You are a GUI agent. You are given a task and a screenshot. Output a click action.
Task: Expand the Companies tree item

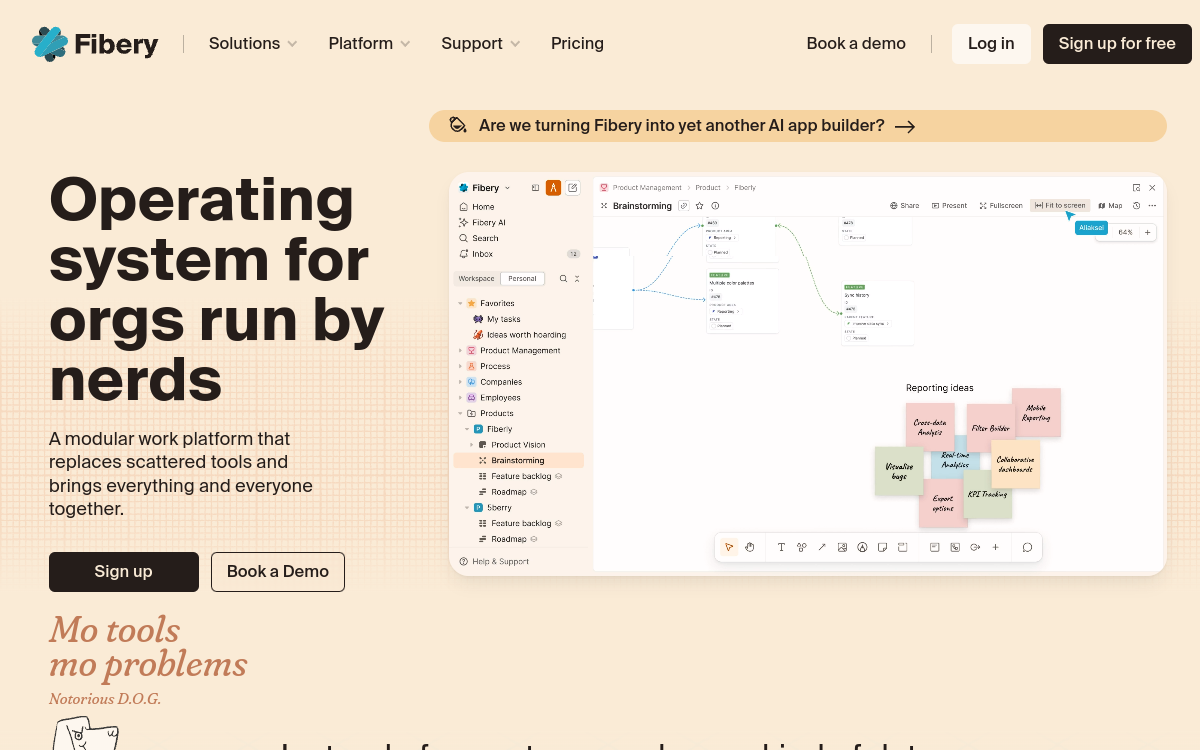pyautogui.click(x=461, y=382)
